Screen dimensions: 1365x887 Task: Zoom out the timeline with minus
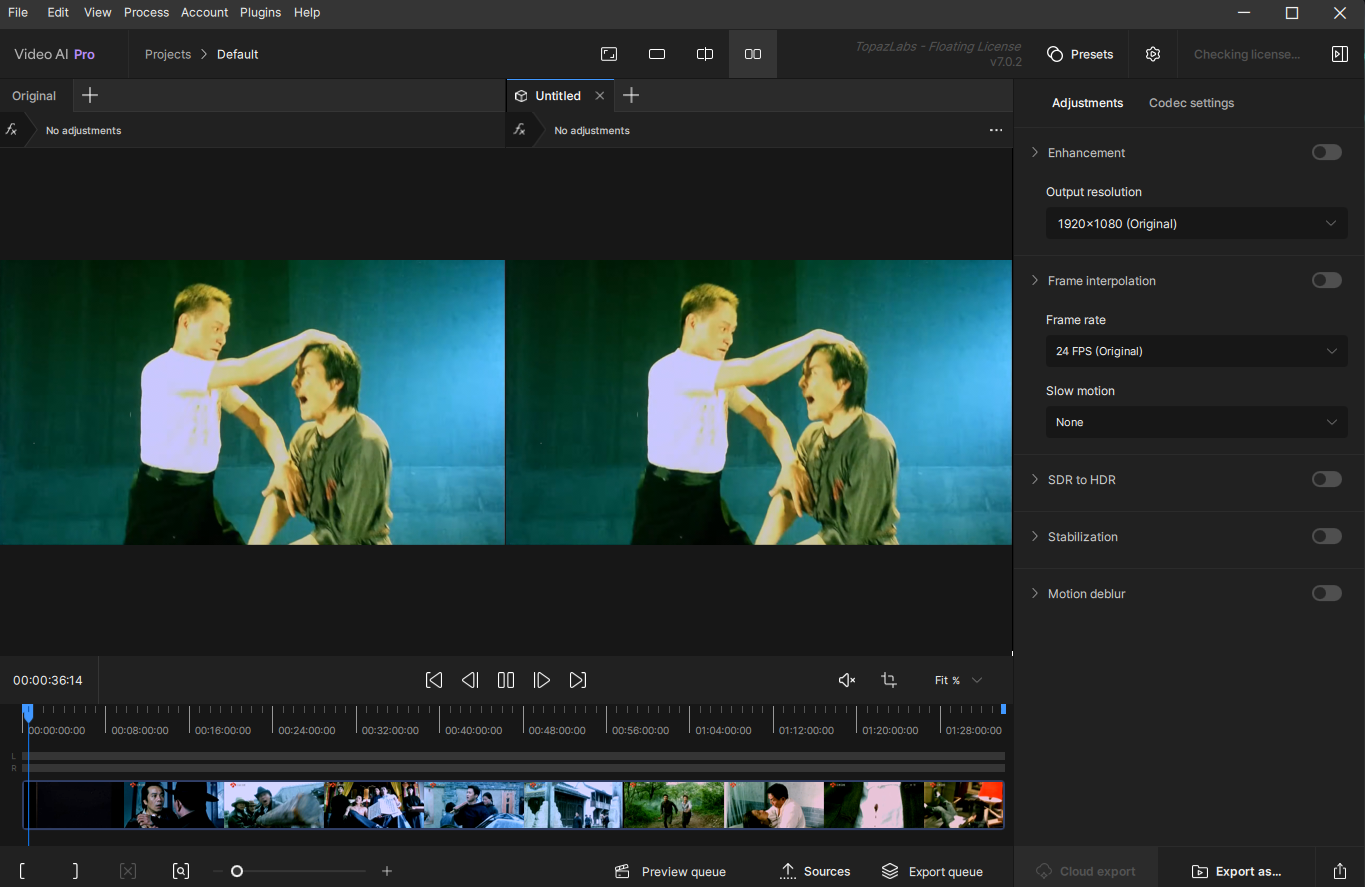point(218,871)
